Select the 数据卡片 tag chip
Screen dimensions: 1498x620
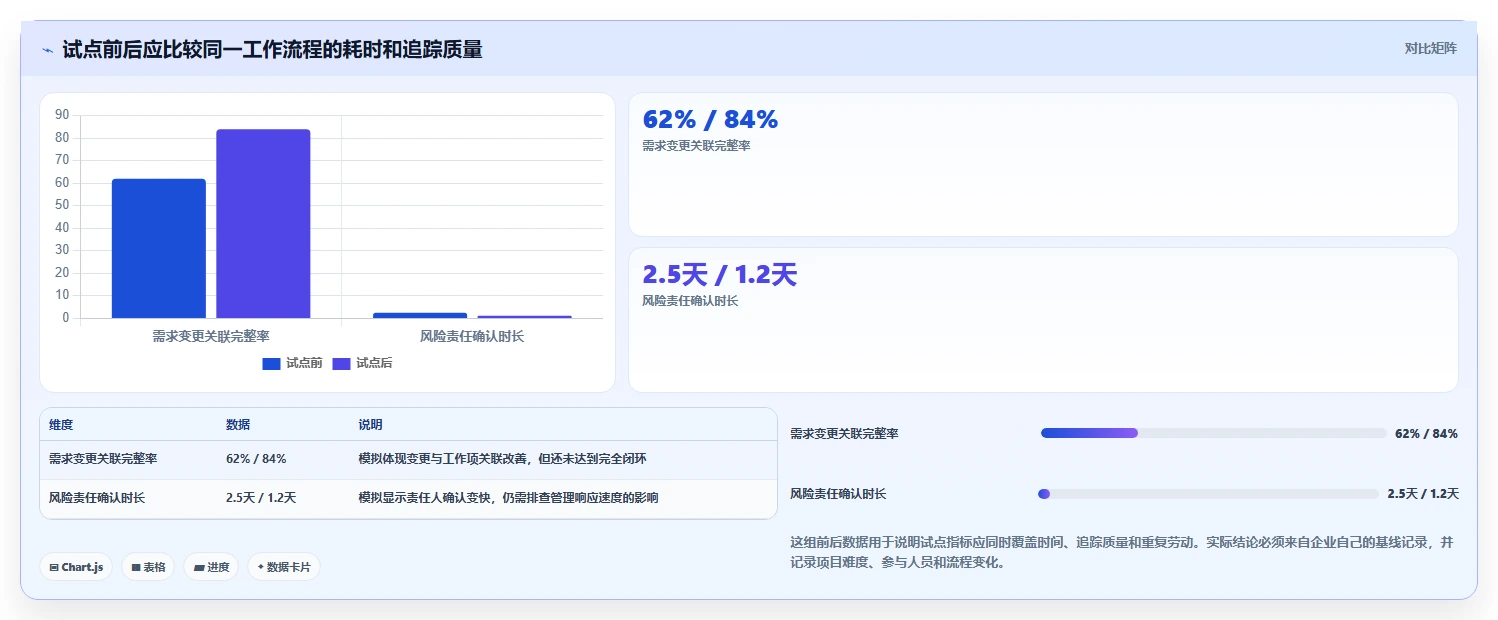(x=284, y=567)
